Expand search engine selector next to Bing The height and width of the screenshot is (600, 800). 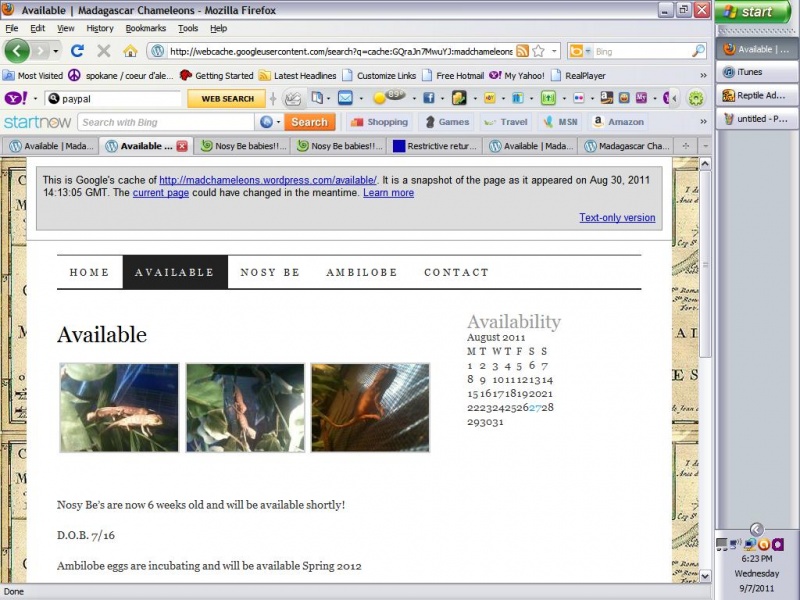click(x=588, y=51)
